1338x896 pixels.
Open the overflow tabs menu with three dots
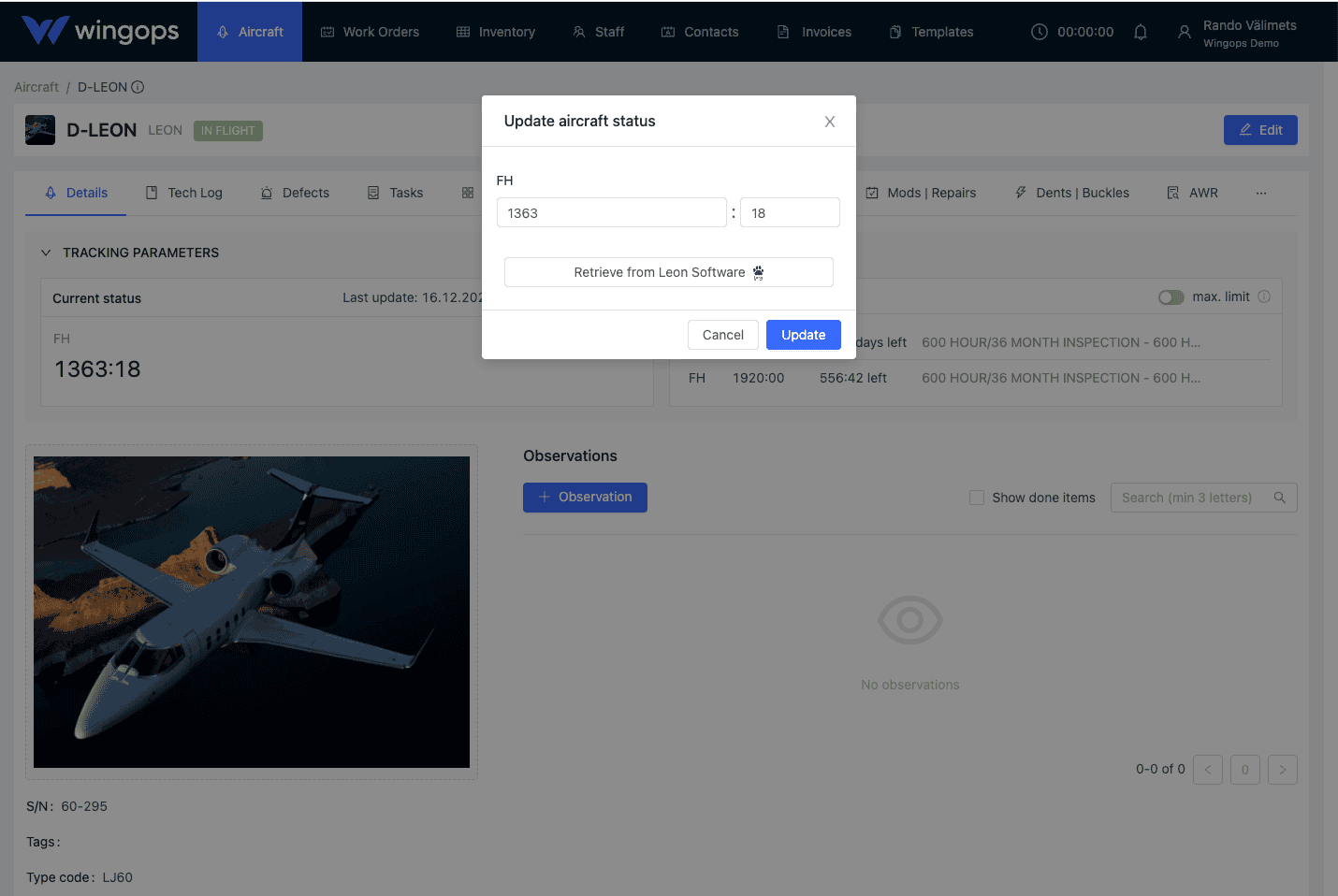coord(1260,193)
